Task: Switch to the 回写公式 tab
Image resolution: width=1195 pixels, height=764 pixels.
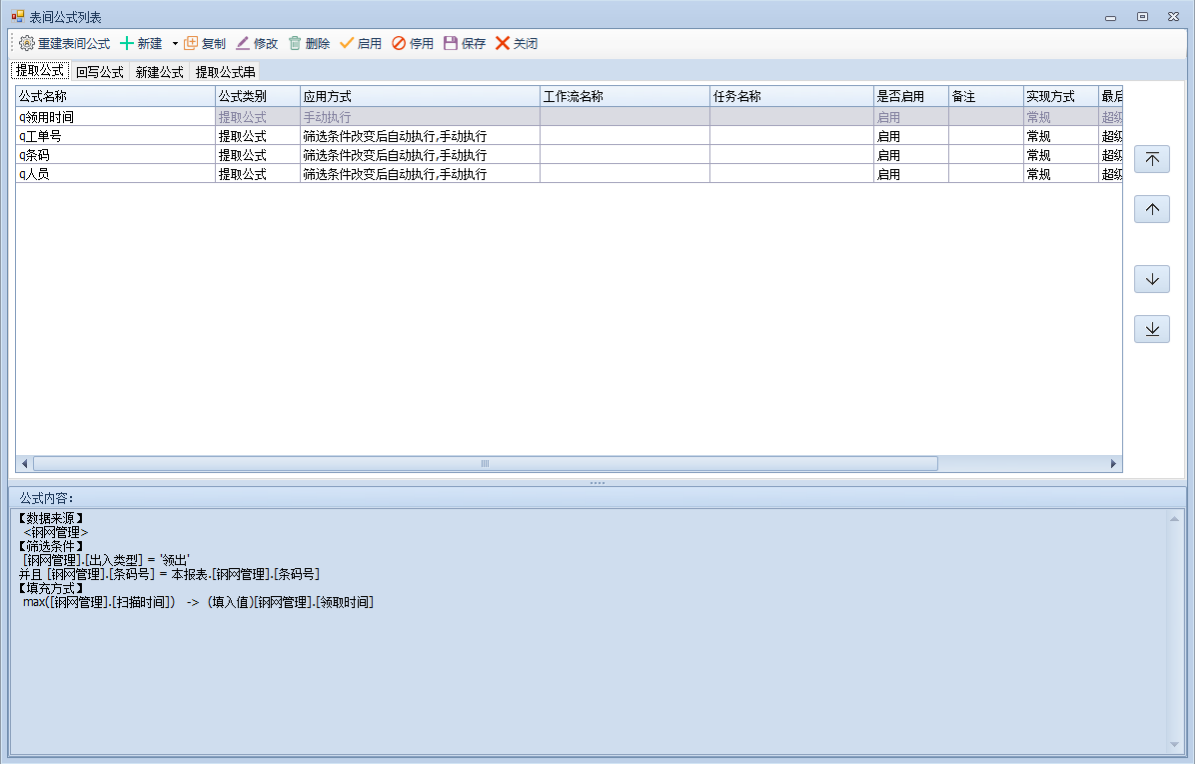Action: pos(99,72)
